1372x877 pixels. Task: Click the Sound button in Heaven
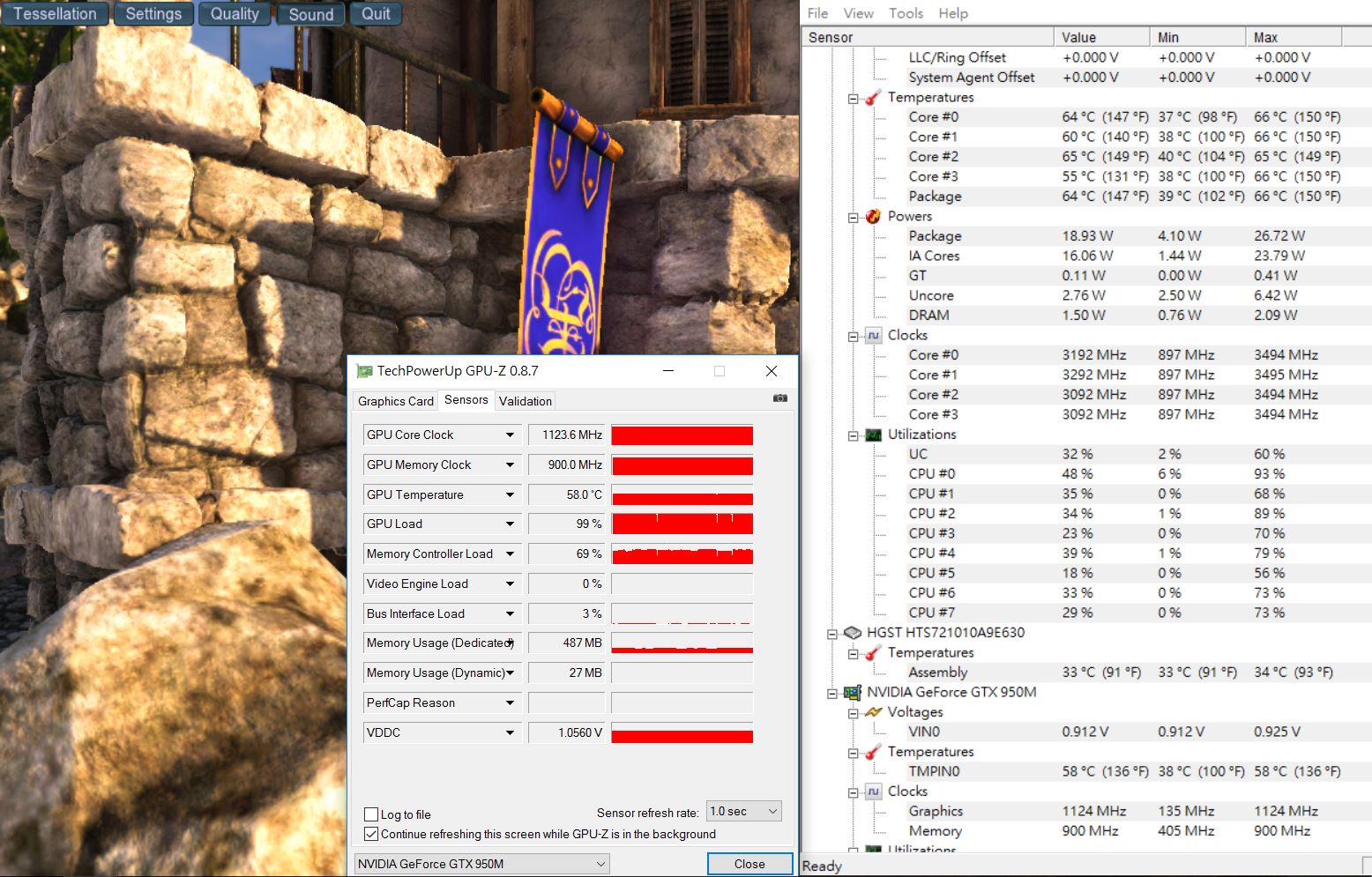point(311,14)
